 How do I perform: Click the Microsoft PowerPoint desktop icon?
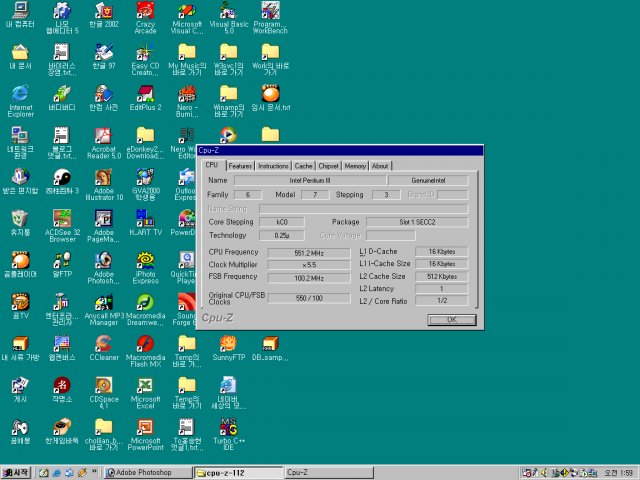point(145,435)
